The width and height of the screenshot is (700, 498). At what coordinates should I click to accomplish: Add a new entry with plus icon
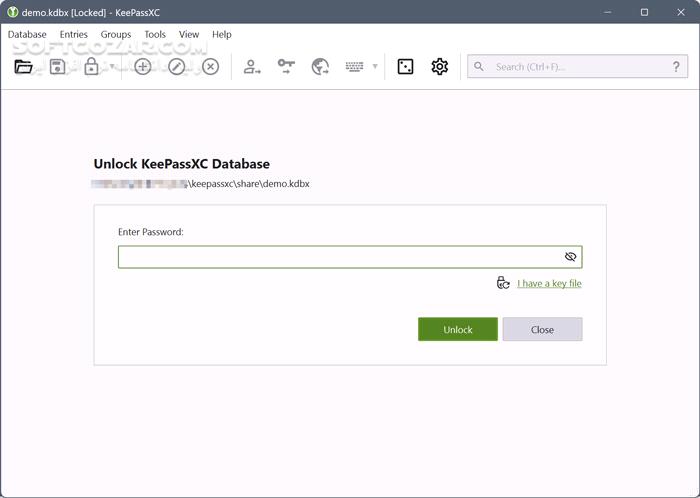point(143,67)
